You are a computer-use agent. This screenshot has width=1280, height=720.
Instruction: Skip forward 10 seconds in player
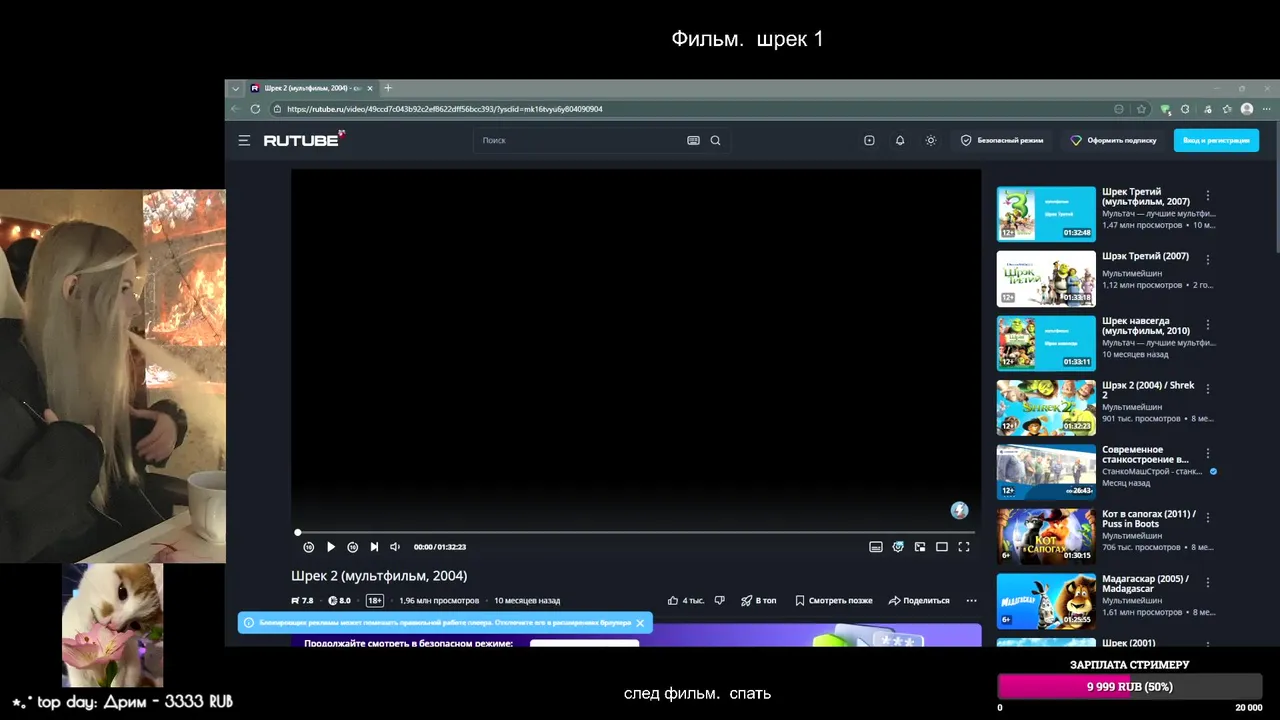[353, 547]
